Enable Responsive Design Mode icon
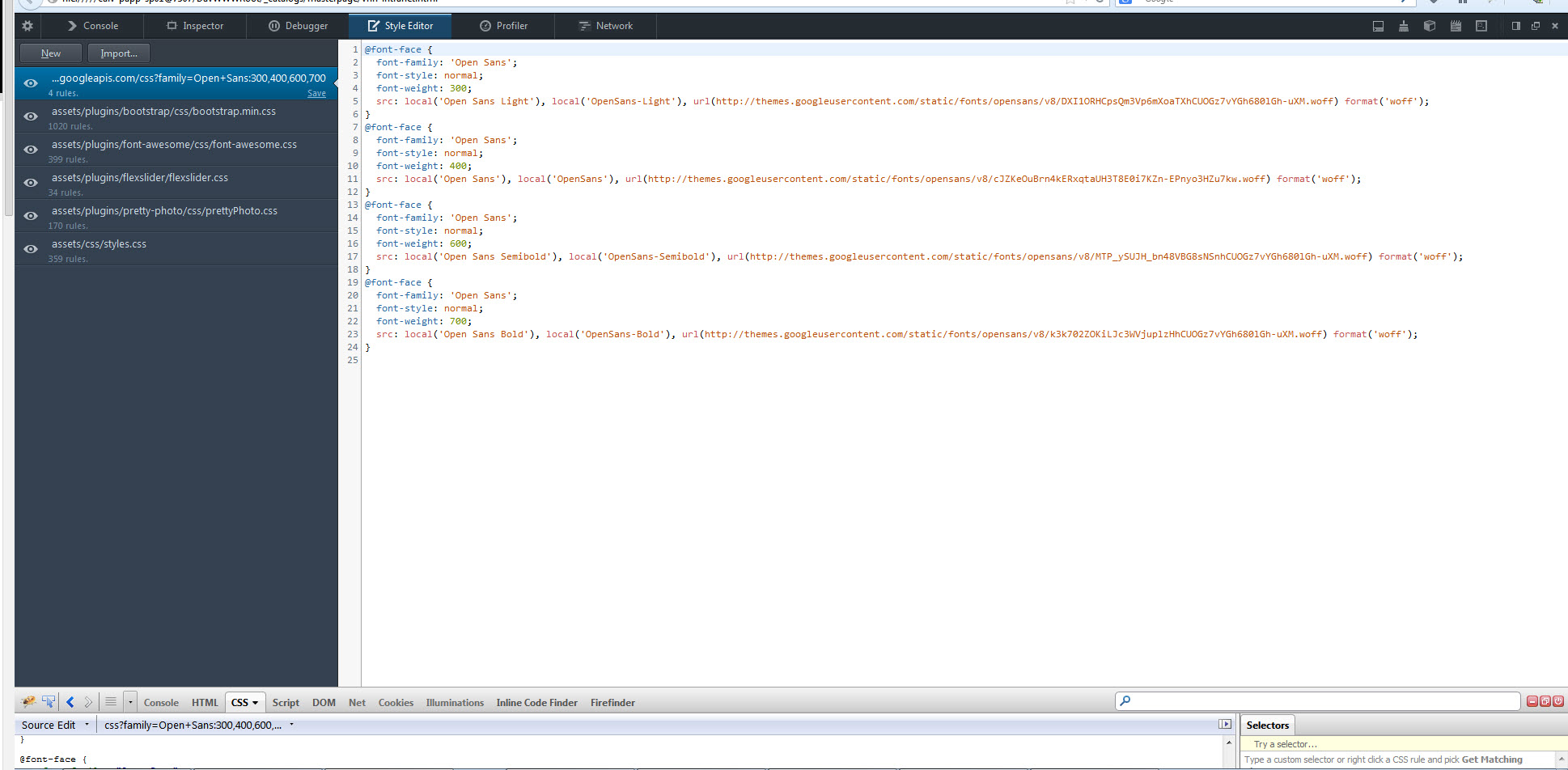This screenshot has height=770, width=1568. 1481,26
